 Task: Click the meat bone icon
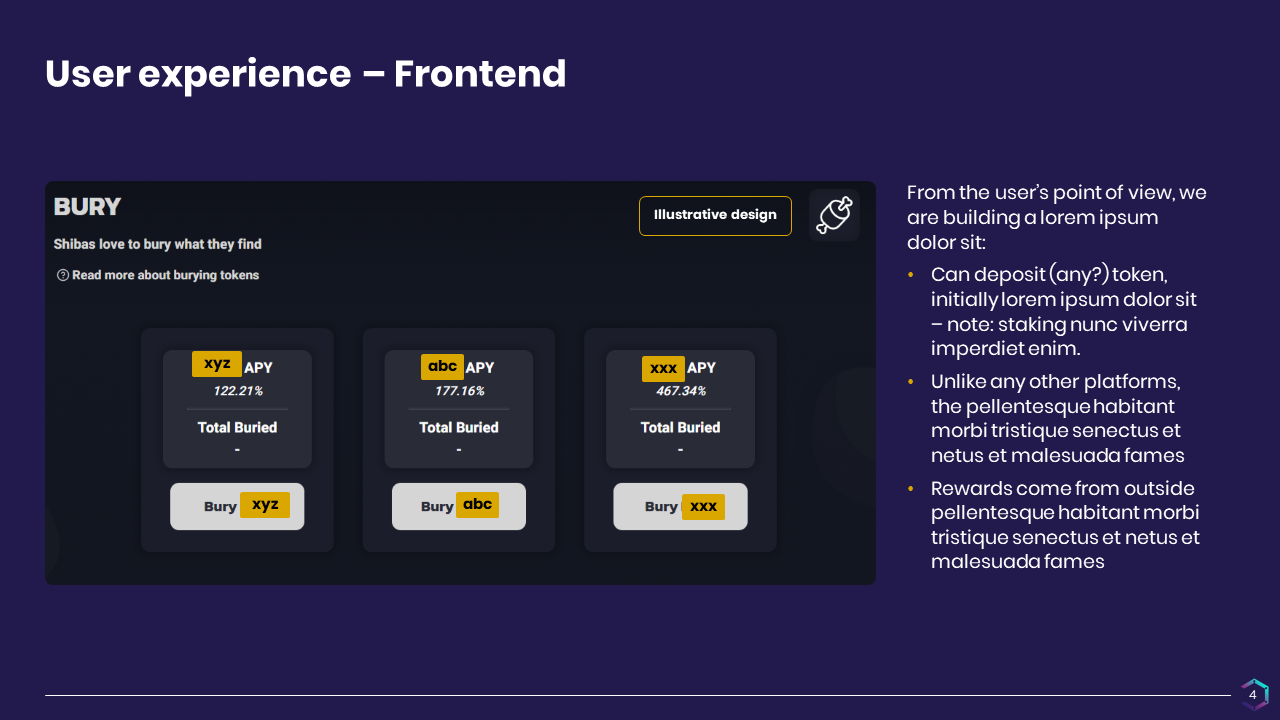click(834, 215)
